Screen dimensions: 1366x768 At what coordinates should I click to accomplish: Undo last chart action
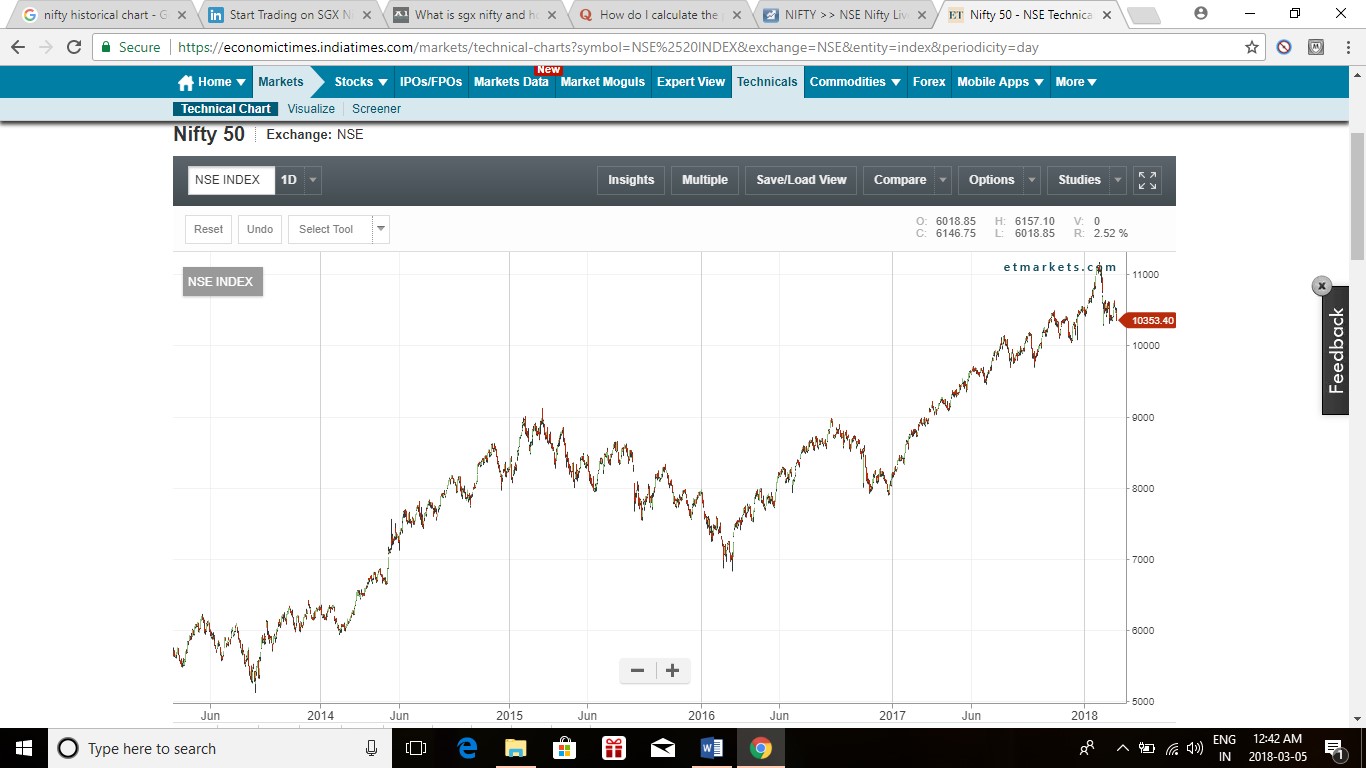coord(260,229)
